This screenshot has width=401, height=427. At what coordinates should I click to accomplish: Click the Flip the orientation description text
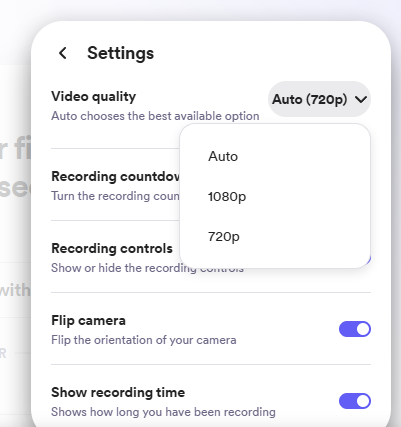click(144, 340)
